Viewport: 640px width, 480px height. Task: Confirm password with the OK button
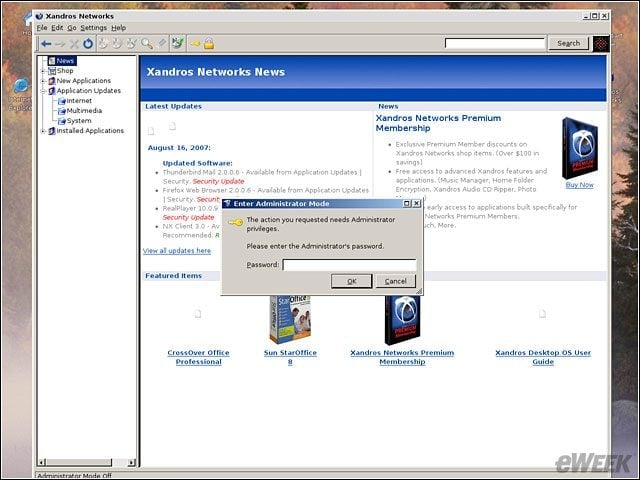(351, 281)
